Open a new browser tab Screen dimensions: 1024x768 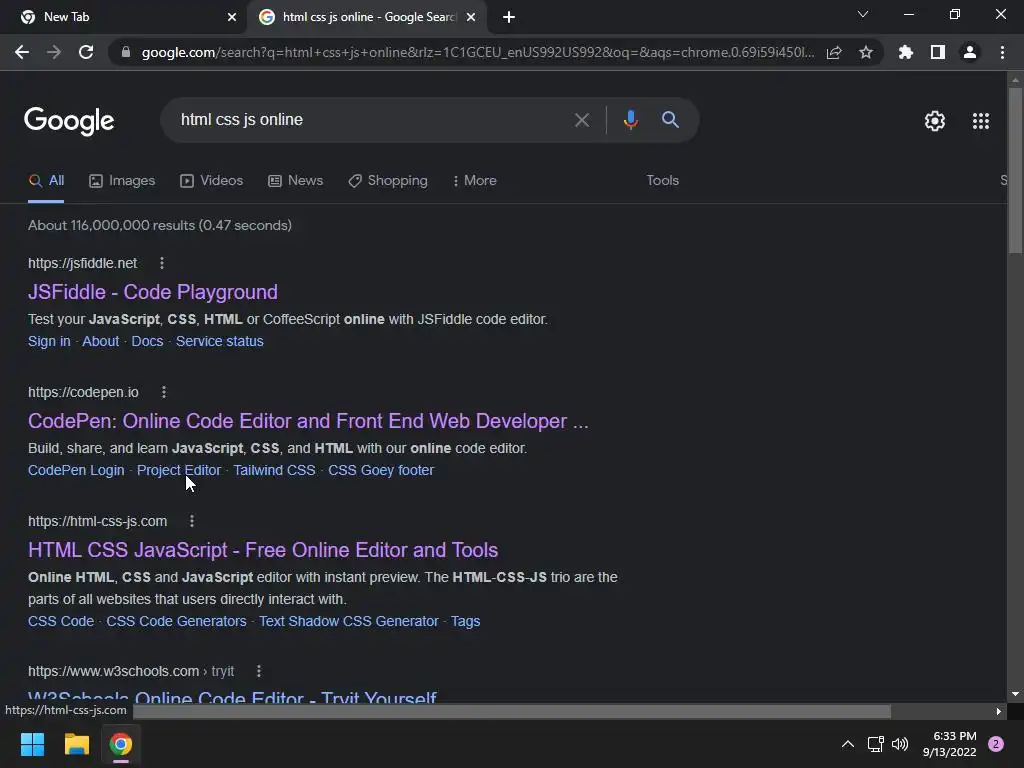tap(509, 18)
